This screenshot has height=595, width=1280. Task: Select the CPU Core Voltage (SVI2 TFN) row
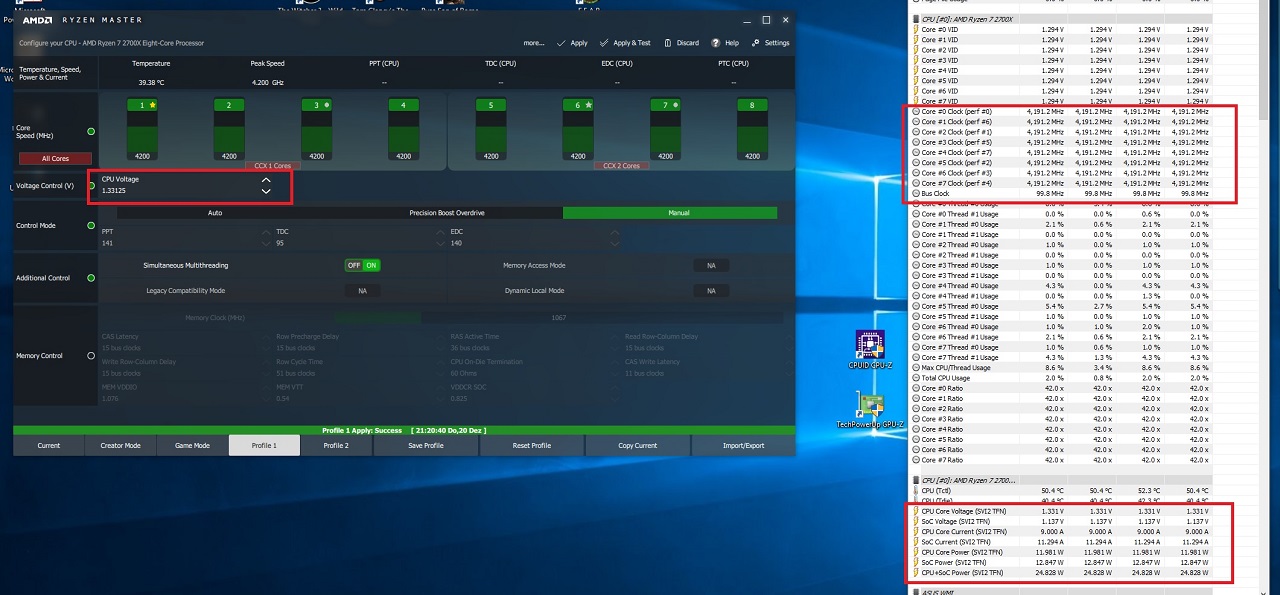point(1061,511)
